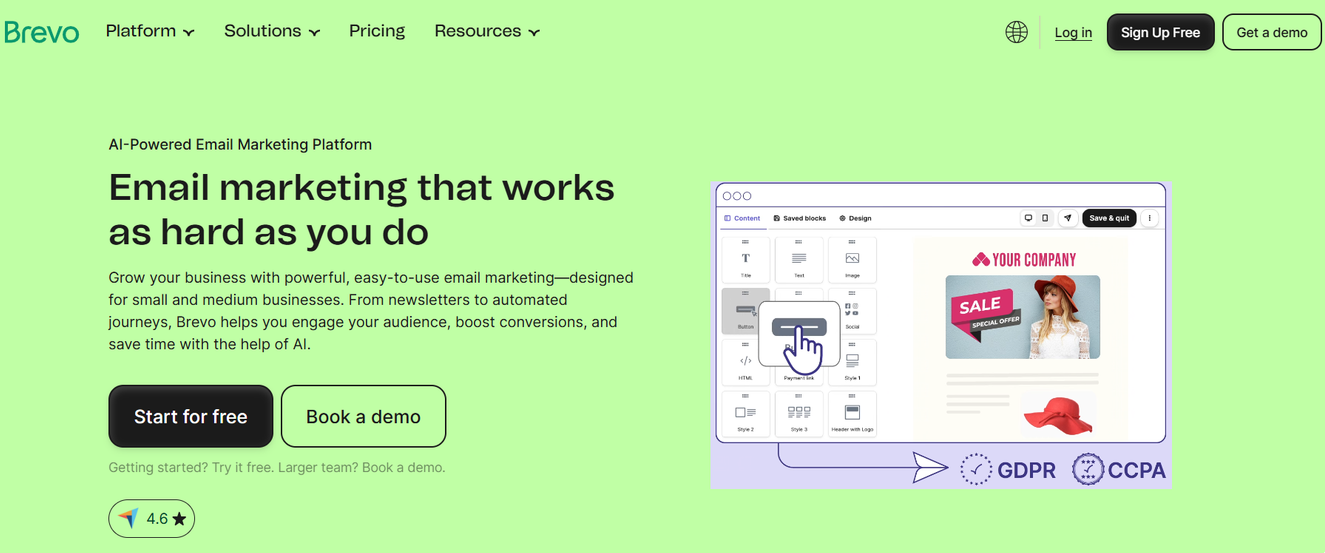Select the Text block in editor preview

click(x=799, y=259)
